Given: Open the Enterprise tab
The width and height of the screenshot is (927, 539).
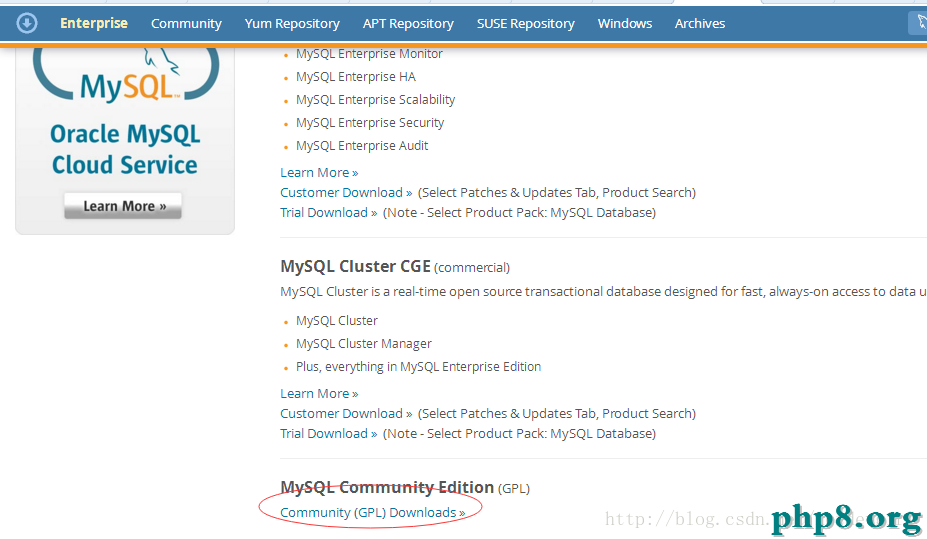Looking at the screenshot, I should [94, 24].
